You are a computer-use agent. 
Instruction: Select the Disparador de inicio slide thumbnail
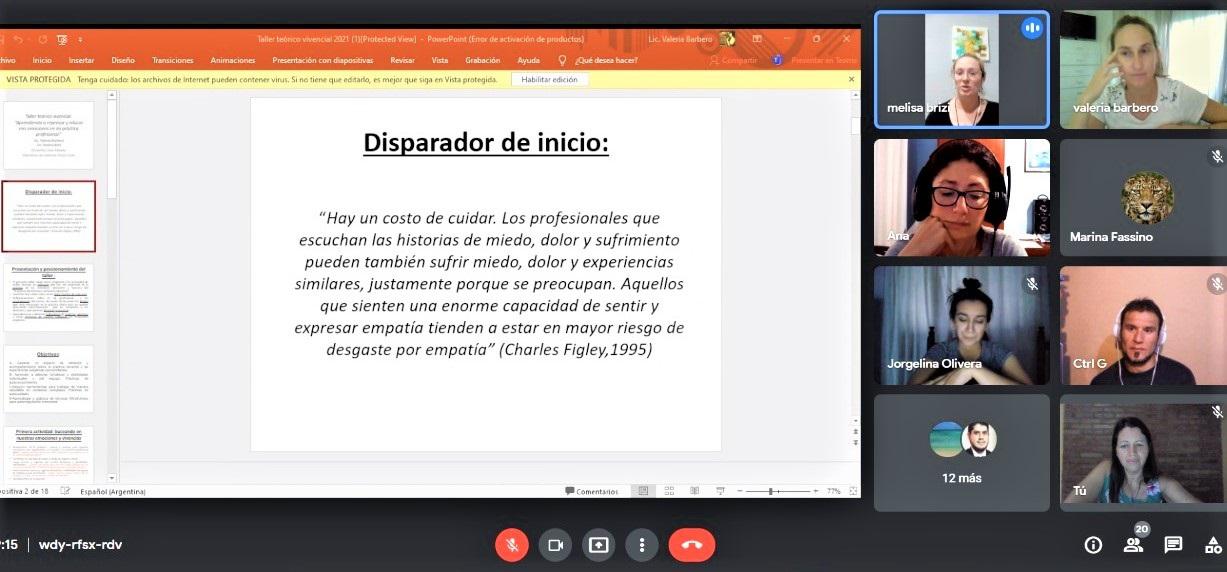48,216
